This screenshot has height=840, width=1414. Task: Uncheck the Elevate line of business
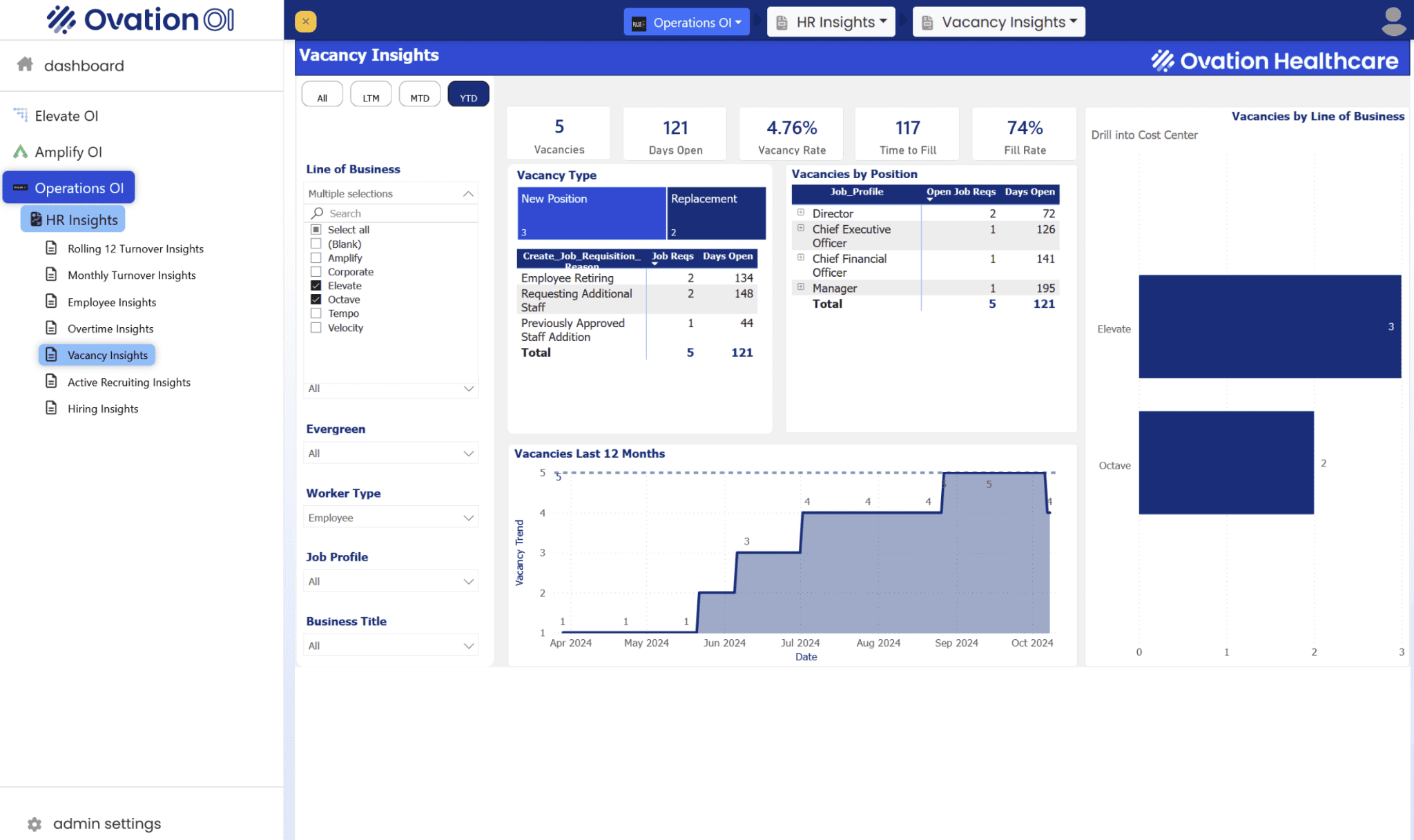coord(316,286)
